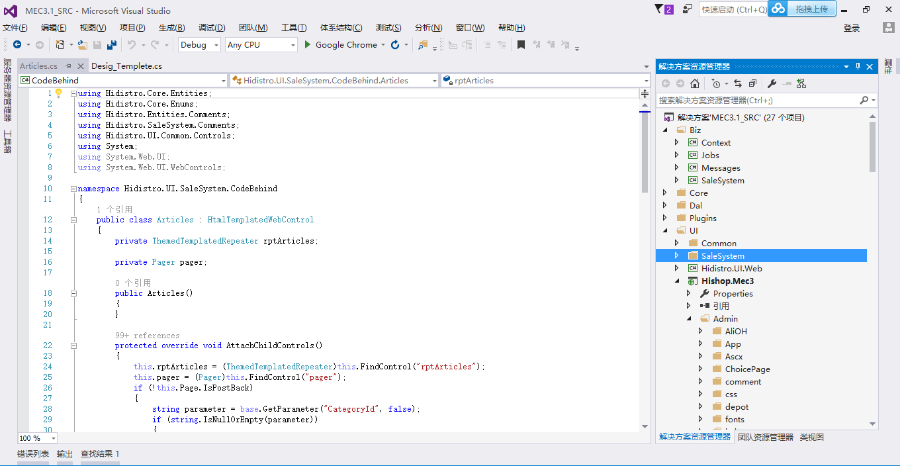
Task: Toggle bookmark with the bookmark icon
Action: pyautogui.click(x=521, y=45)
